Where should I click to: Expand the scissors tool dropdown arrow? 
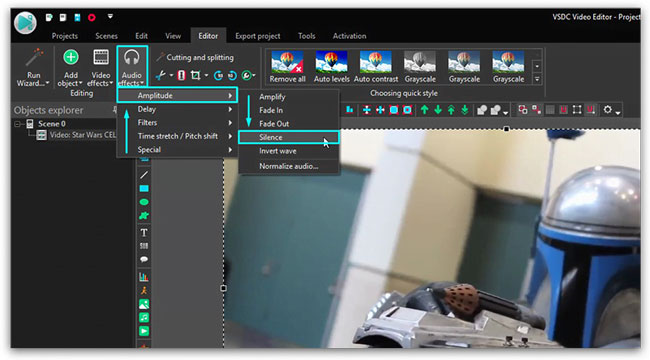[171, 75]
